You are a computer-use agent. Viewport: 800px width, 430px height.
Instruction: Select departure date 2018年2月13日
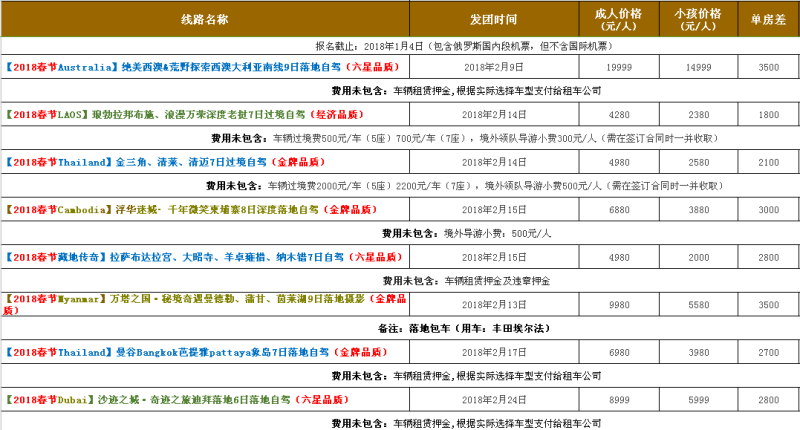[493, 305]
